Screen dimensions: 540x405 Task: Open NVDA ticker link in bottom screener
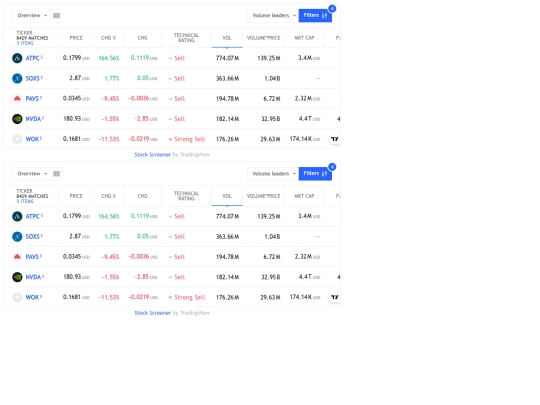coord(33,277)
